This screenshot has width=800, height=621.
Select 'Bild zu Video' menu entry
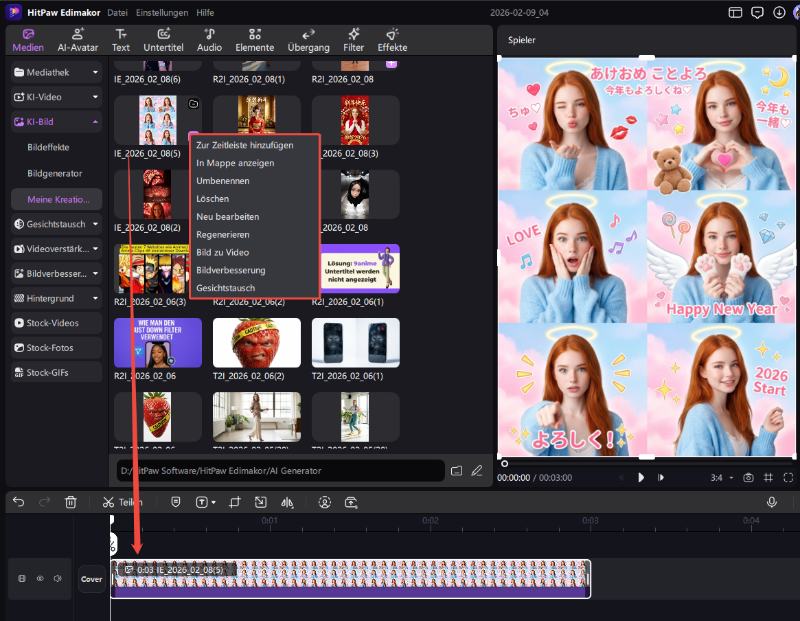[223, 252]
